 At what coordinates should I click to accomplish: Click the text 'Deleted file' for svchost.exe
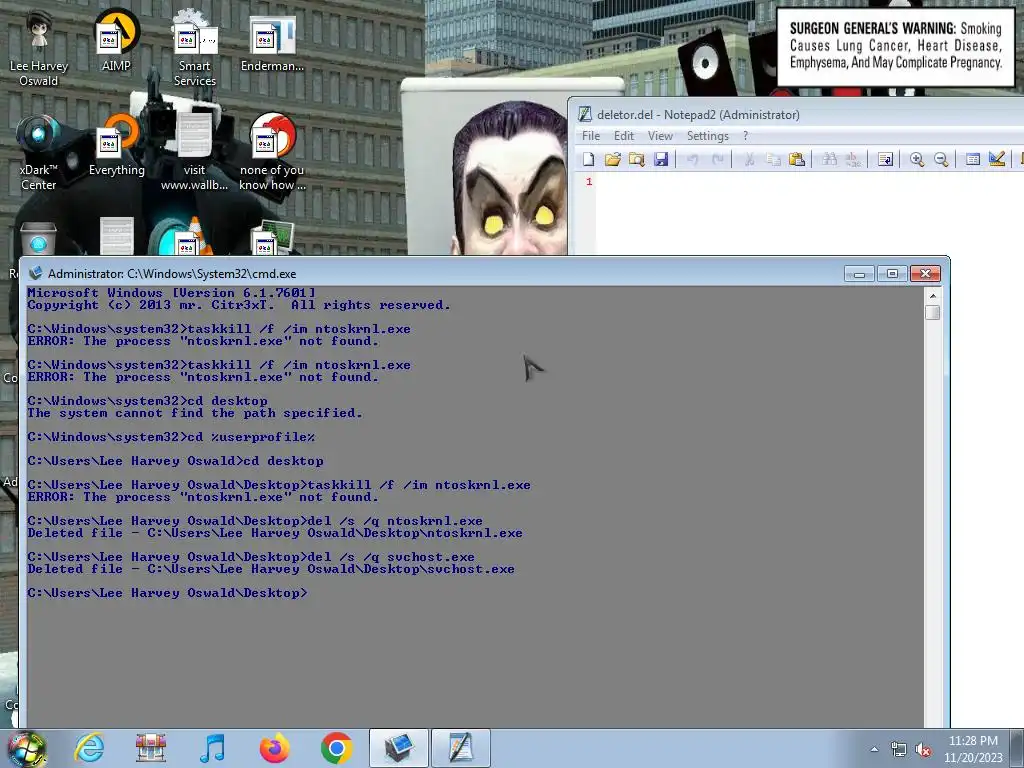click(75, 569)
